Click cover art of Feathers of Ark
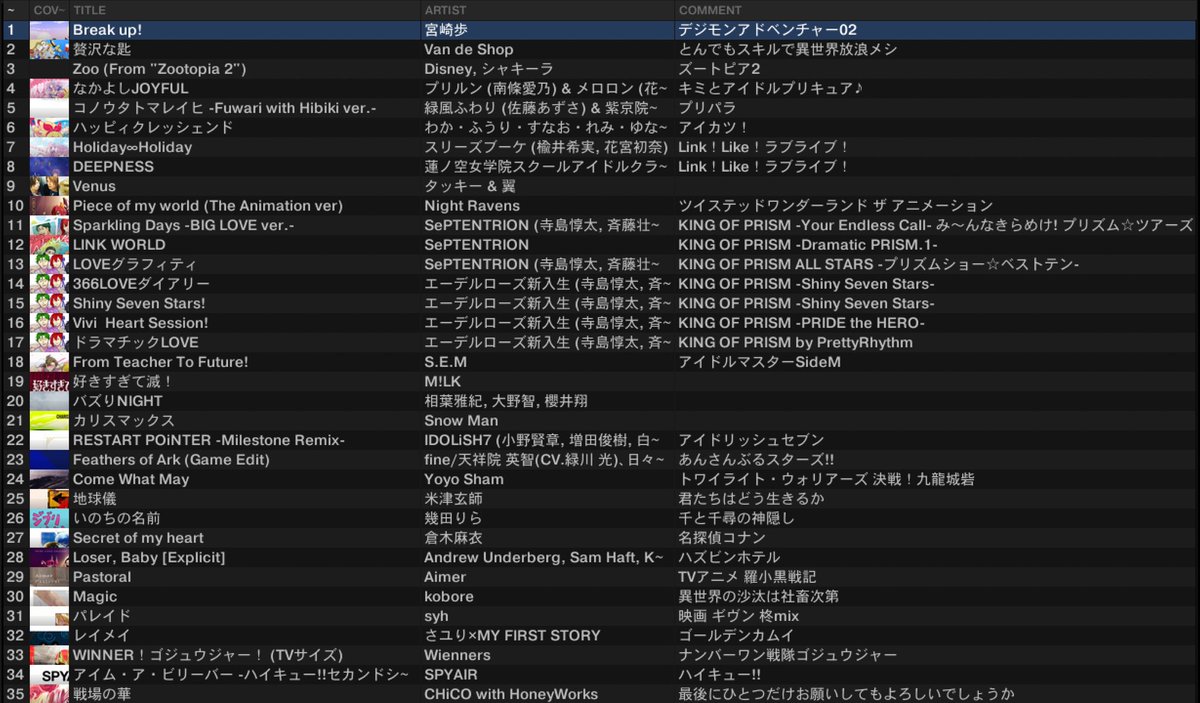This screenshot has height=703, width=1200. point(49,460)
